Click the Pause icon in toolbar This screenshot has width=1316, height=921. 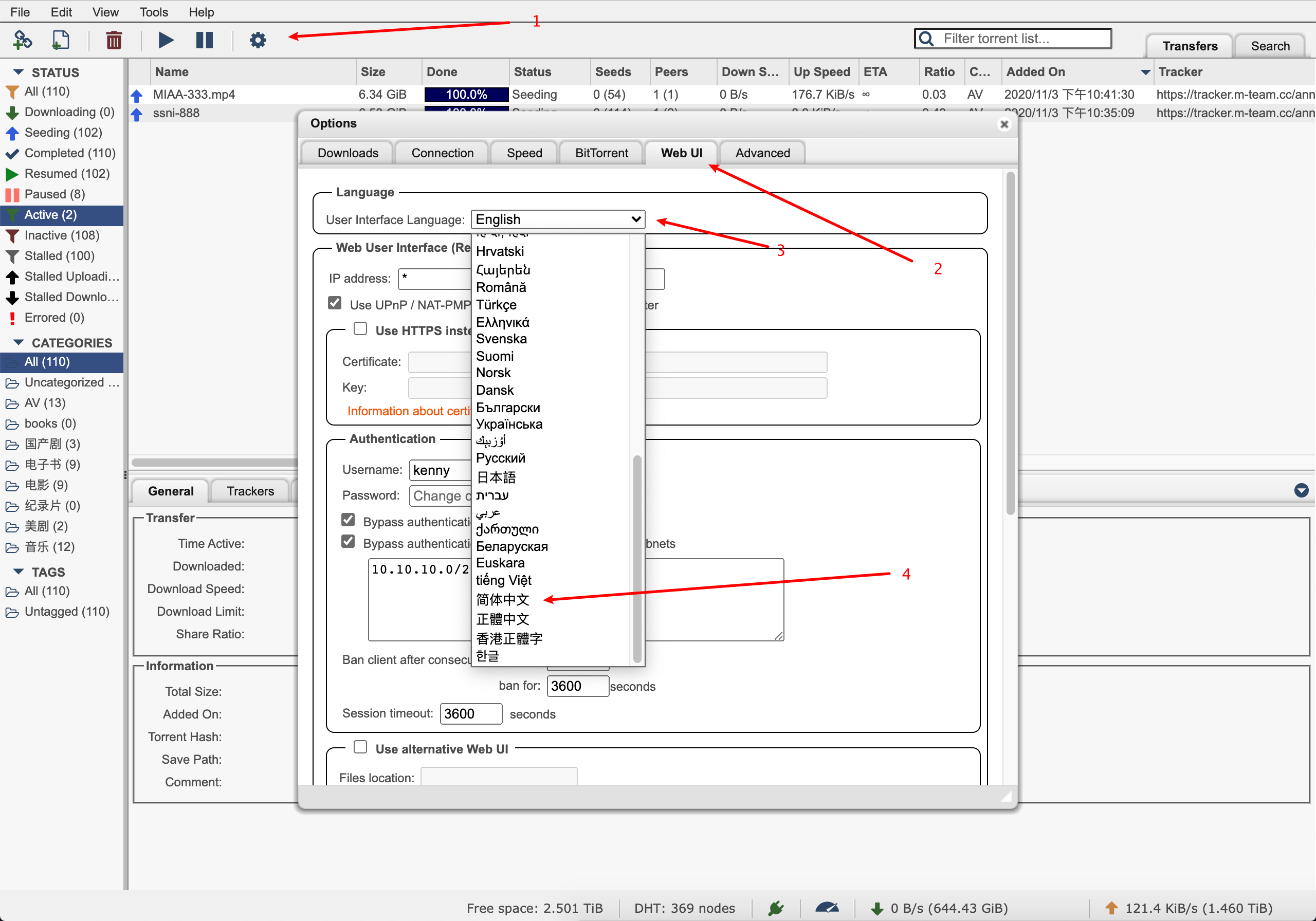tap(205, 40)
